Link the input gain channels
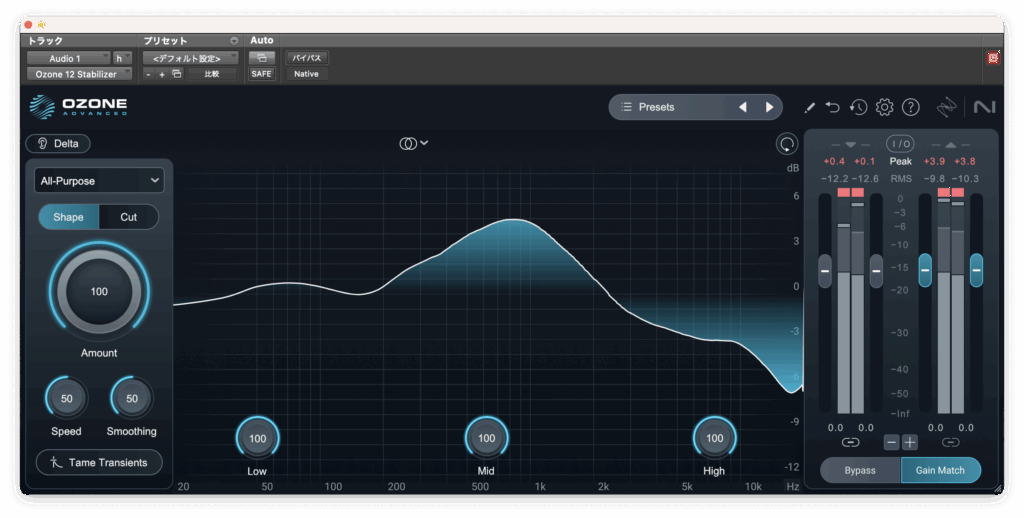The height and width of the screenshot is (518, 1024). pyautogui.click(x=850, y=442)
